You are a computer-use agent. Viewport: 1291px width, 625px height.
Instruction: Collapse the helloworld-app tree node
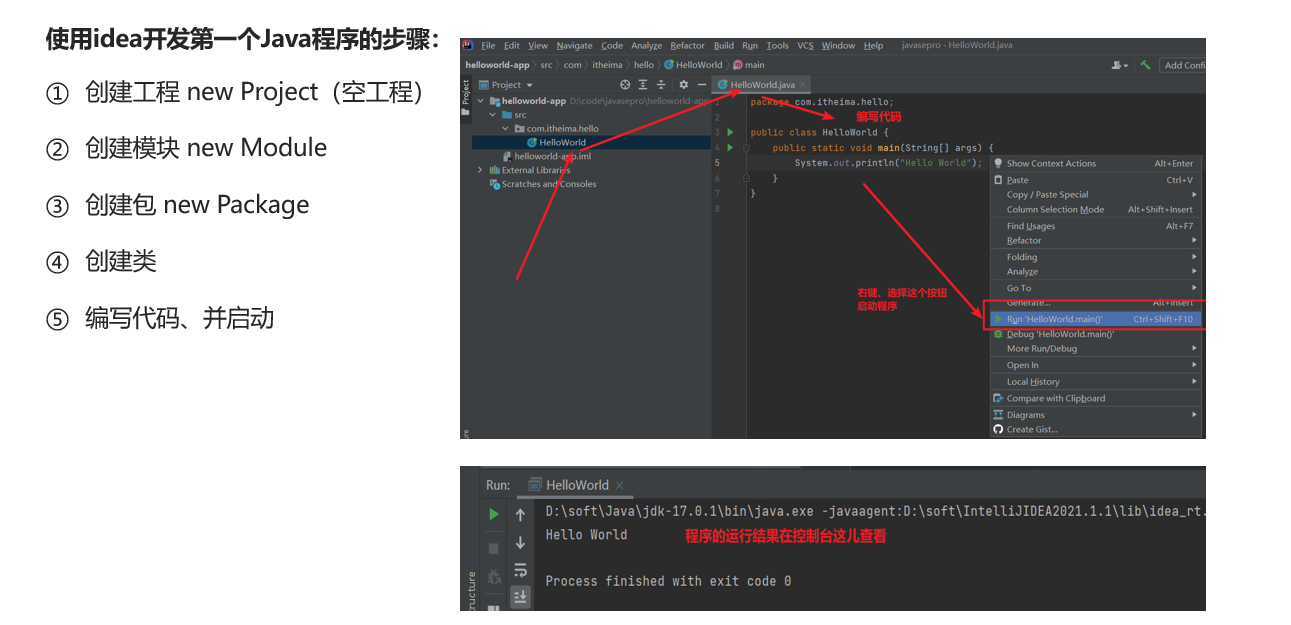[481, 101]
